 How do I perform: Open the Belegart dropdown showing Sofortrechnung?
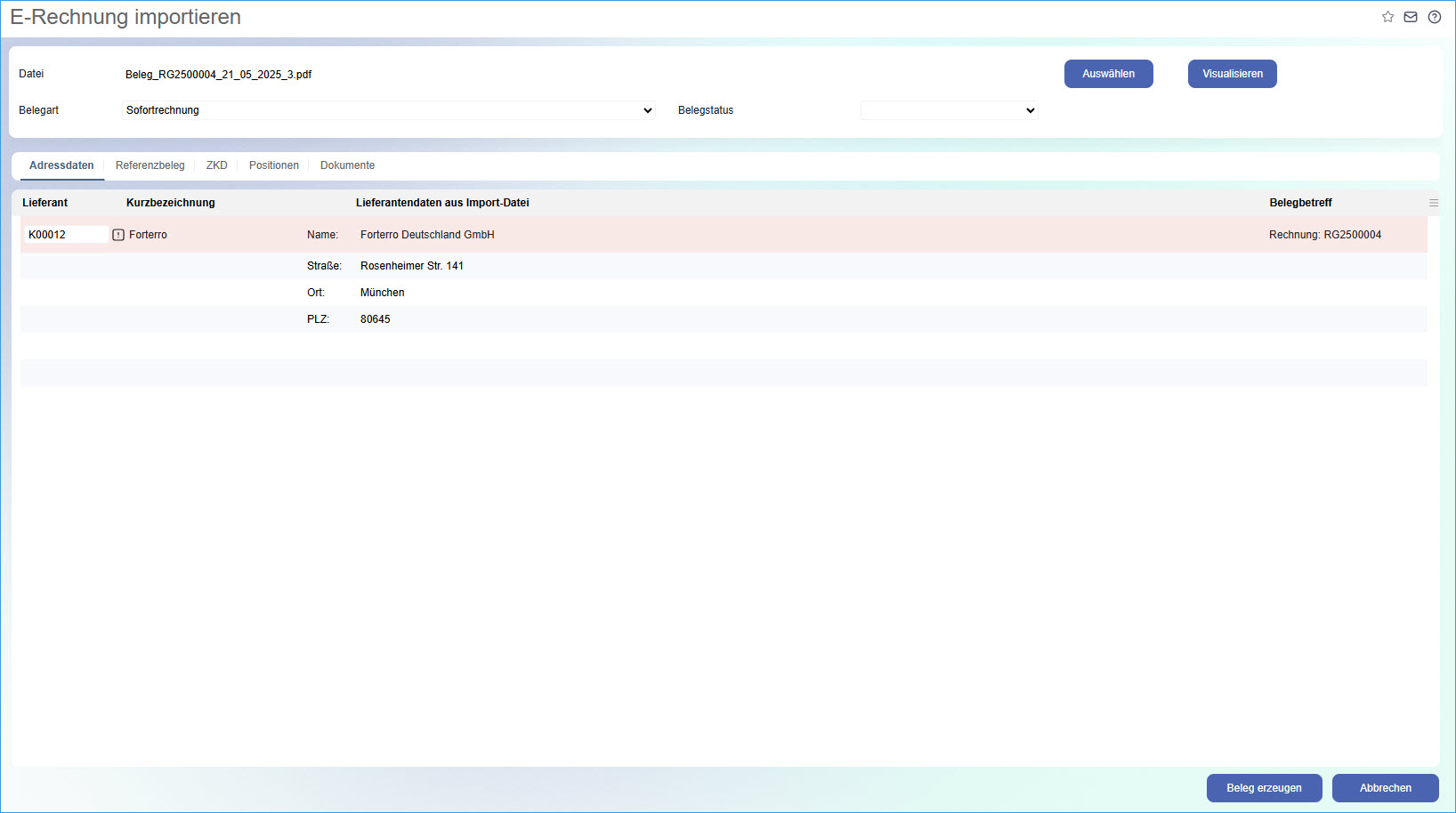click(389, 110)
